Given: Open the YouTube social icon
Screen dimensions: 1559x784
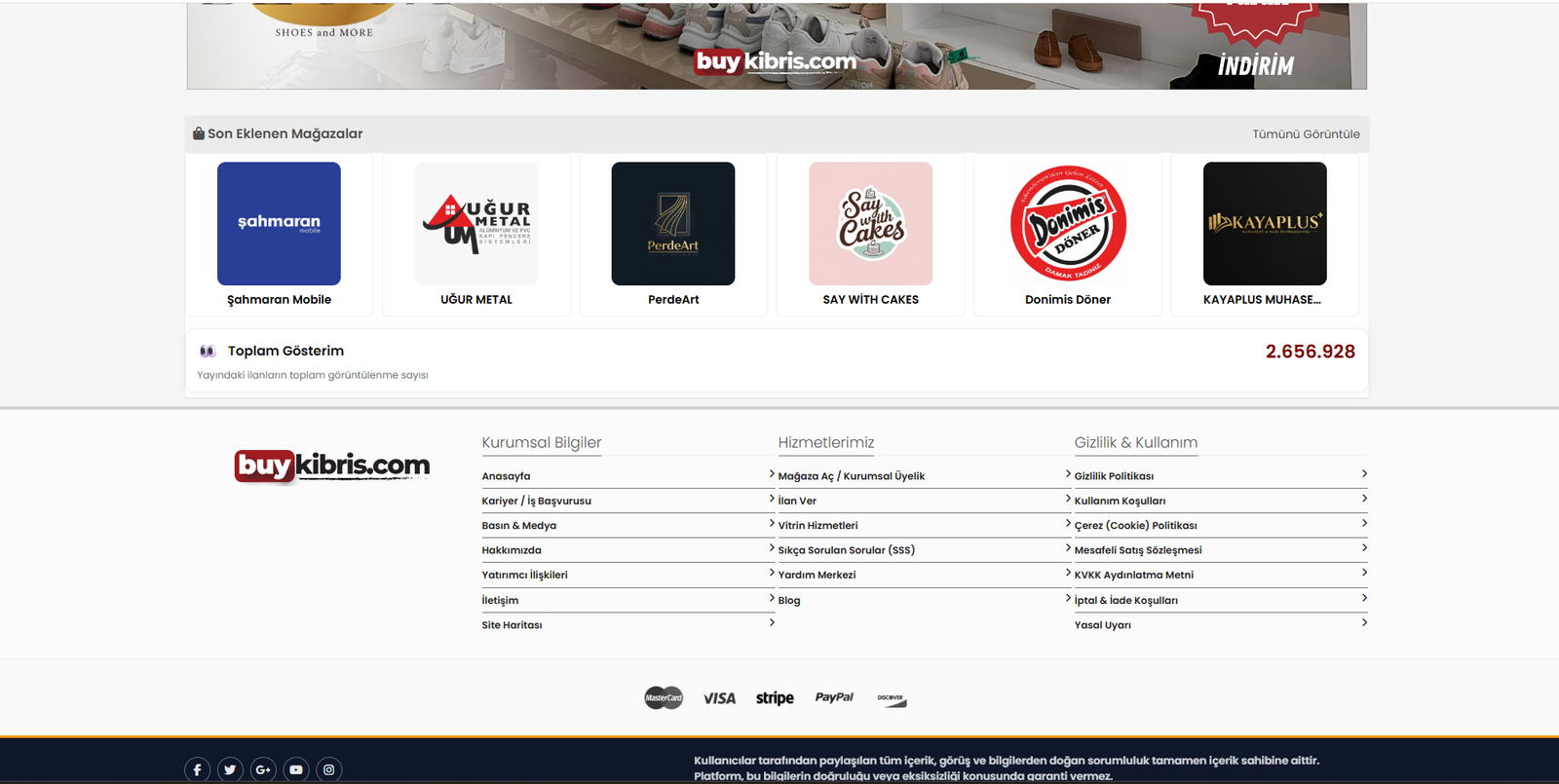Looking at the screenshot, I should [x=296, y=769].
